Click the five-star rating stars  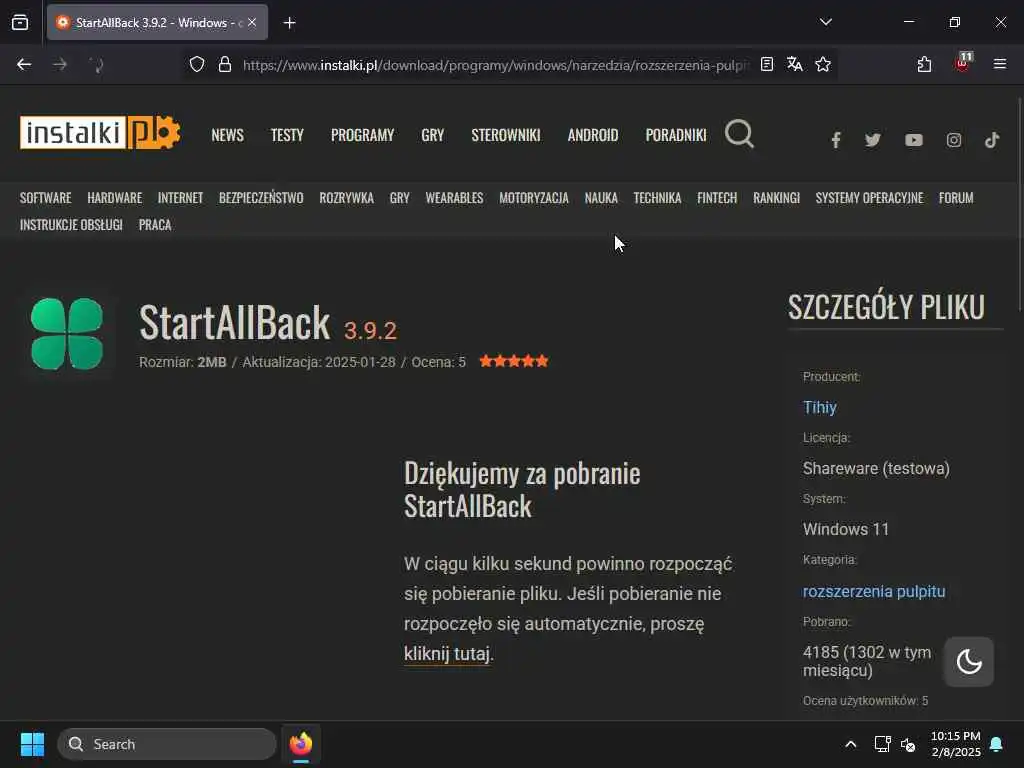coord(514,361)
